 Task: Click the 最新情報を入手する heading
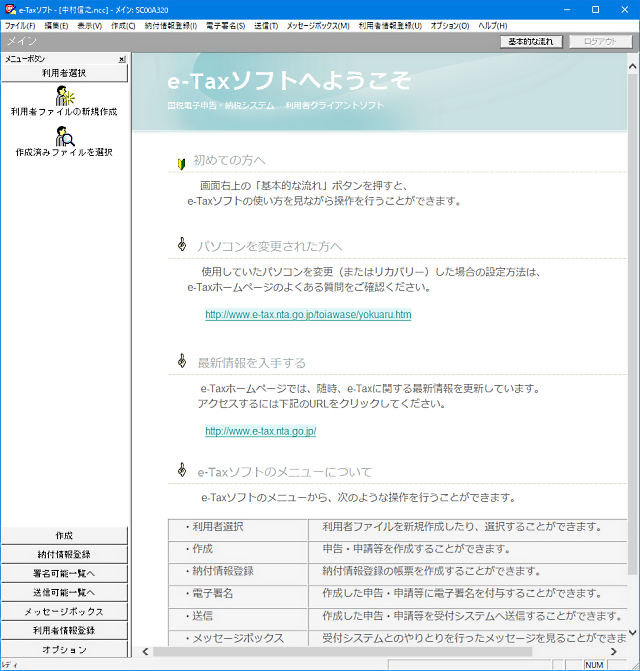pyautogui.click(x=252, y=363)
